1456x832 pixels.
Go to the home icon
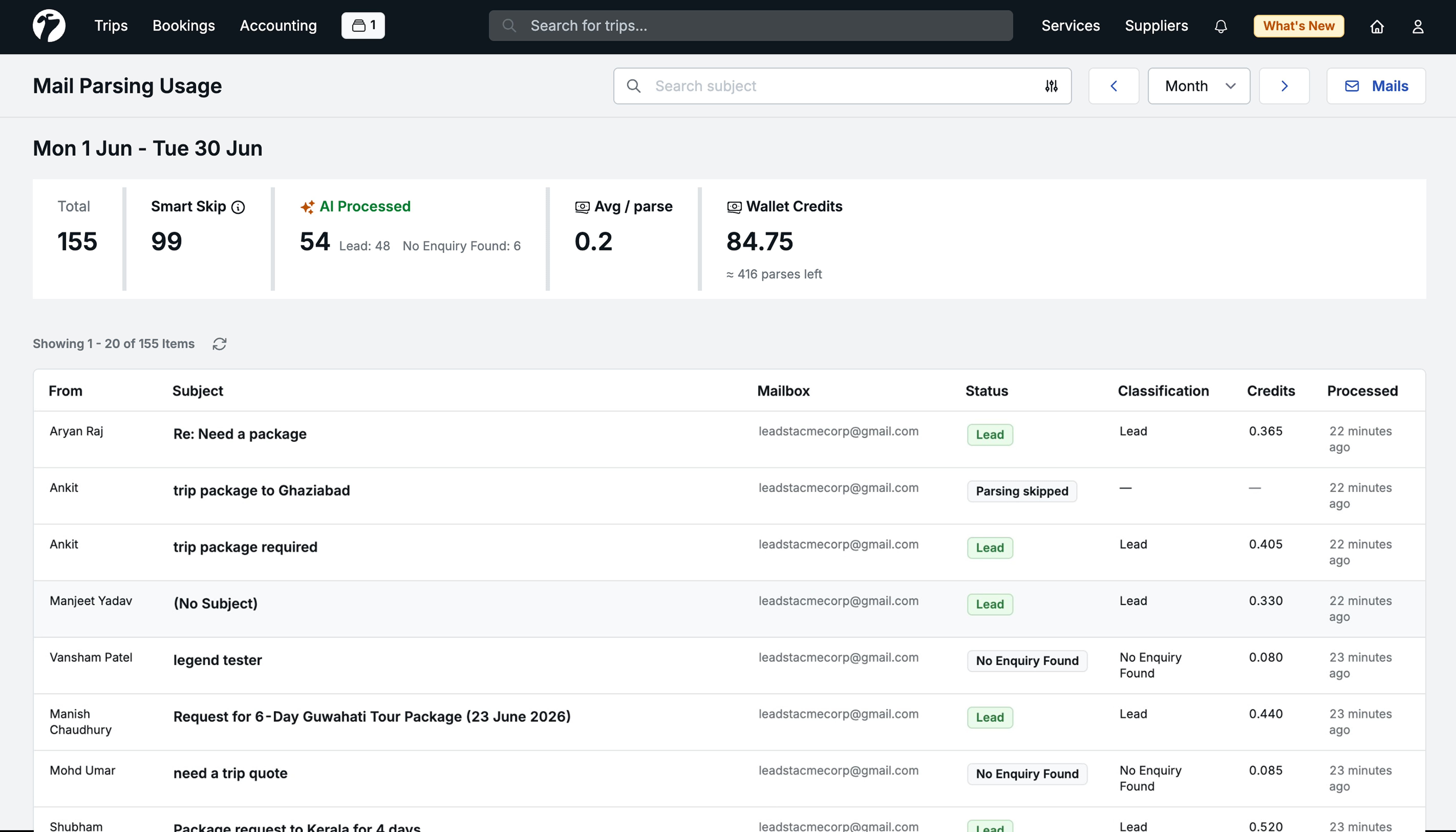1377,26
